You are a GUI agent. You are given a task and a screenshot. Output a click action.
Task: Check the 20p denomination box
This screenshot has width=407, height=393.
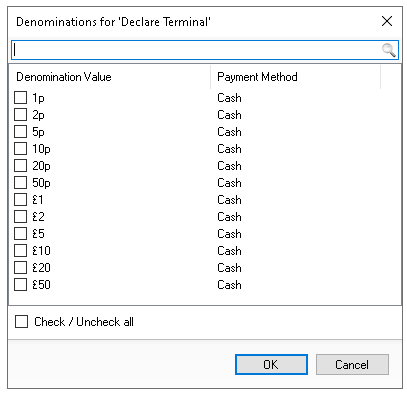tap(21, 166)
